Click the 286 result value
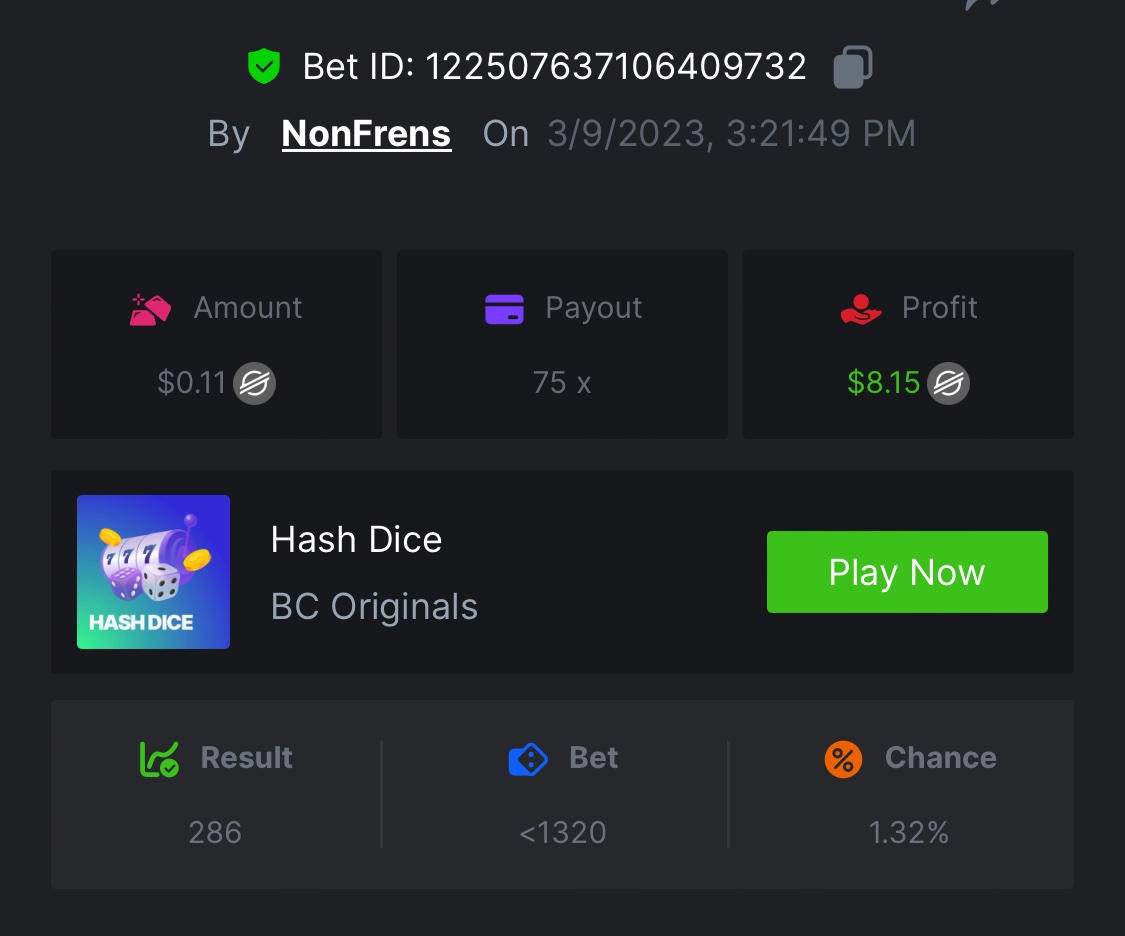The height and width of the screenshot is (936, 1125). [x=215, y=832]
